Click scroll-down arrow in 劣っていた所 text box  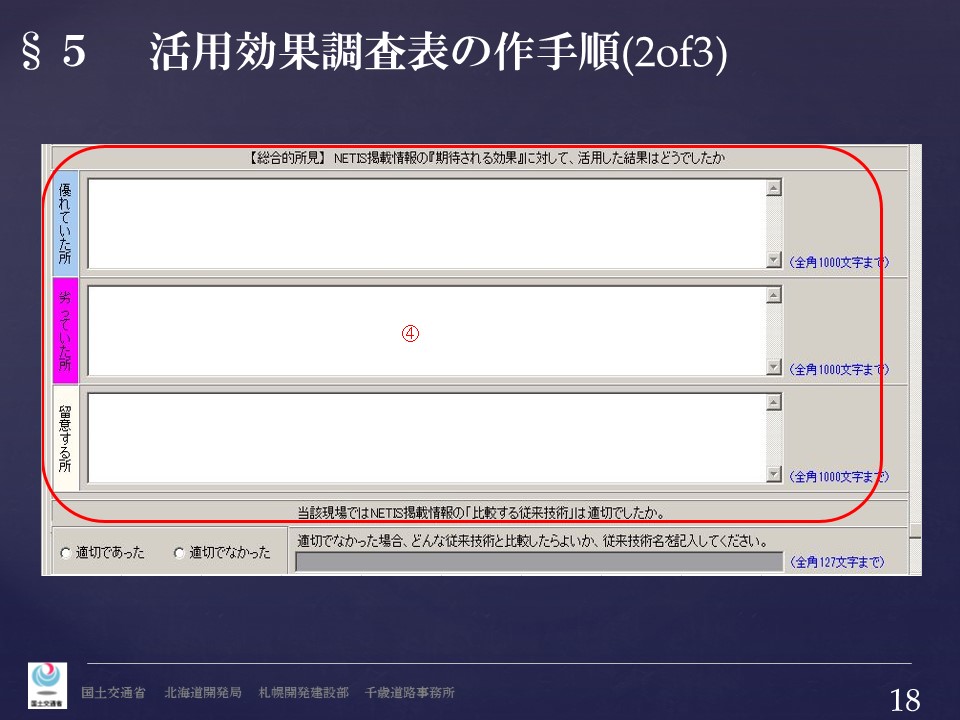773,367
